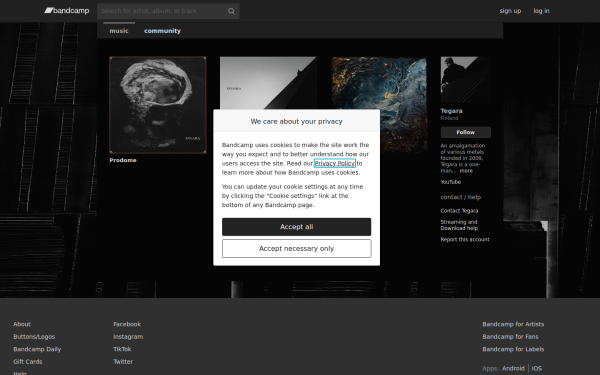Click the Accept all button

297,227
